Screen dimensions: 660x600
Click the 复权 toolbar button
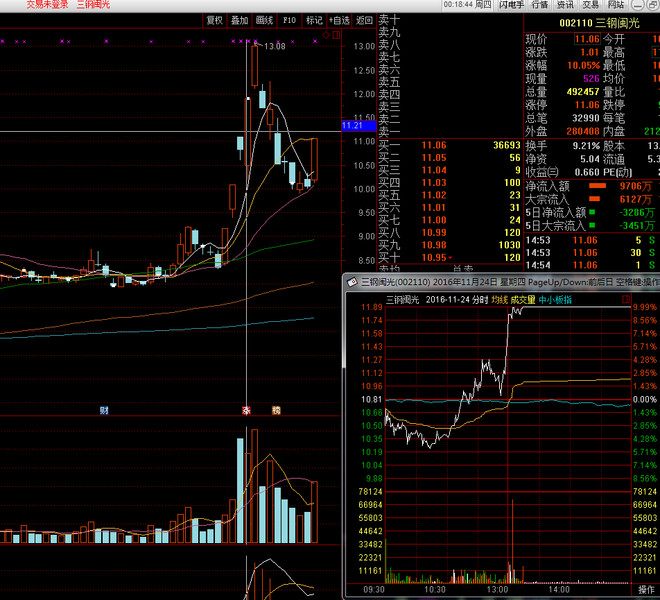click(x=214, y=20)
